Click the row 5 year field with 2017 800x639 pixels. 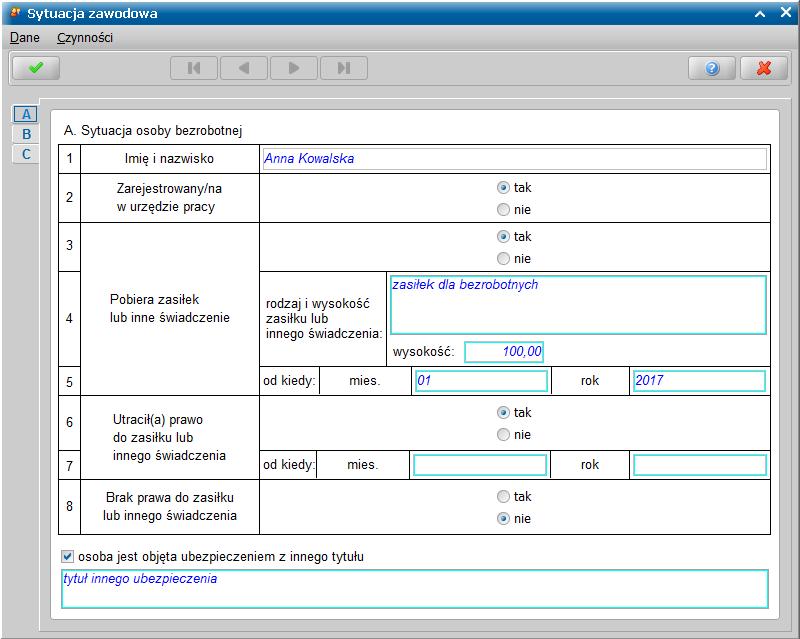point(699,381)
